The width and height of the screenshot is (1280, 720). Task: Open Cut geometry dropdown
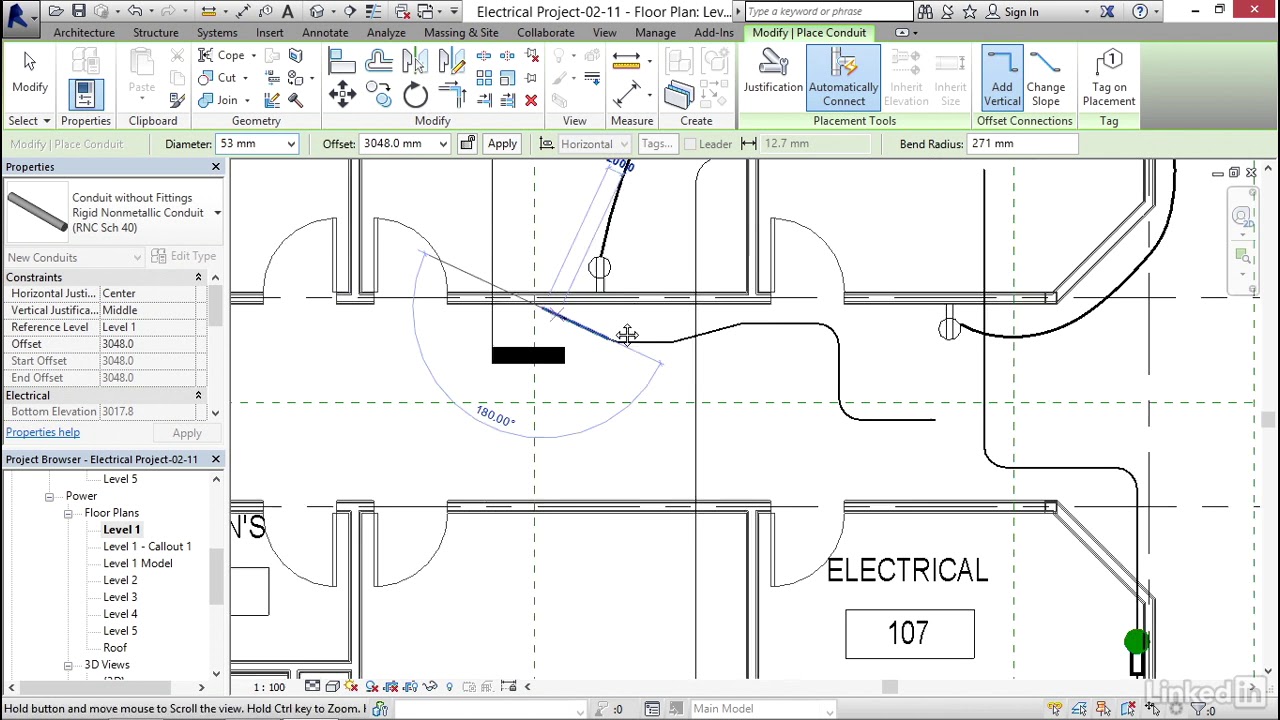(x=245, y=78)
